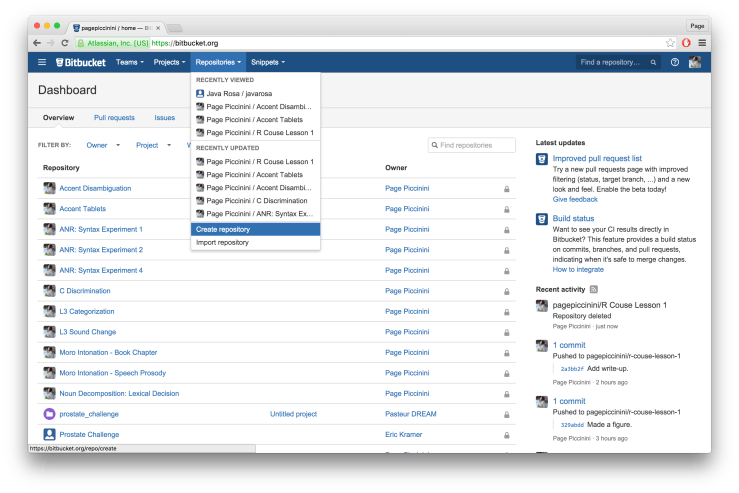Open the user avatar menu
739x493 pixels.
pyautogui.click(x=695, y=62)
